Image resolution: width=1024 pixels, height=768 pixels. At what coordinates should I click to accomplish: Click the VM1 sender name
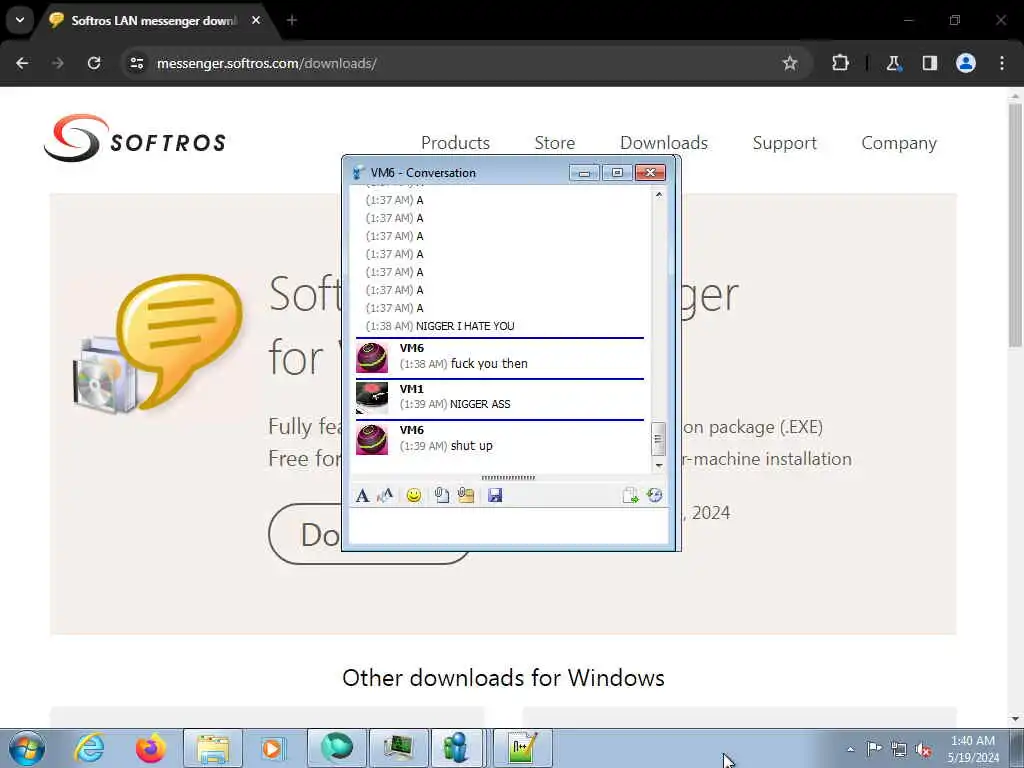[x=411, y=389]
